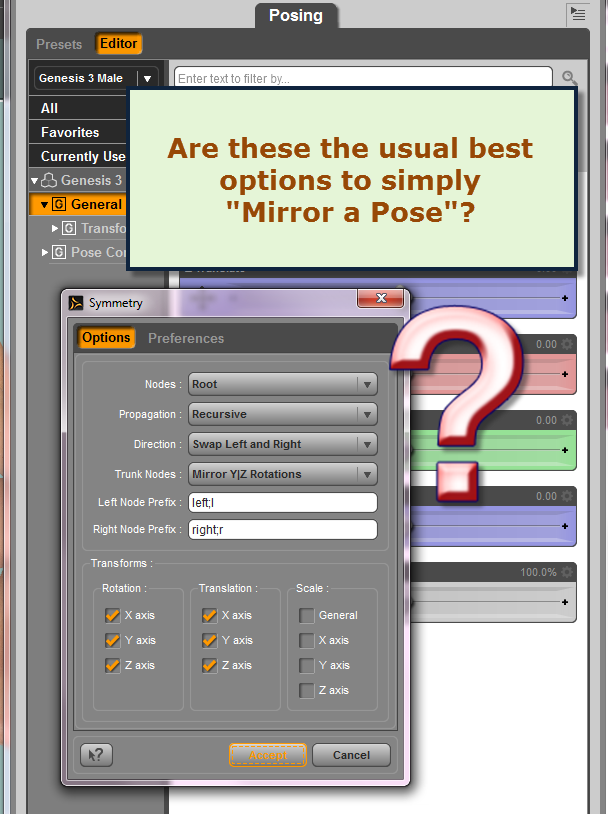The height and width of the screenshot is (814, 608).
Task: Click the gray 100.0% scale slider
Action: pos(492,602)
